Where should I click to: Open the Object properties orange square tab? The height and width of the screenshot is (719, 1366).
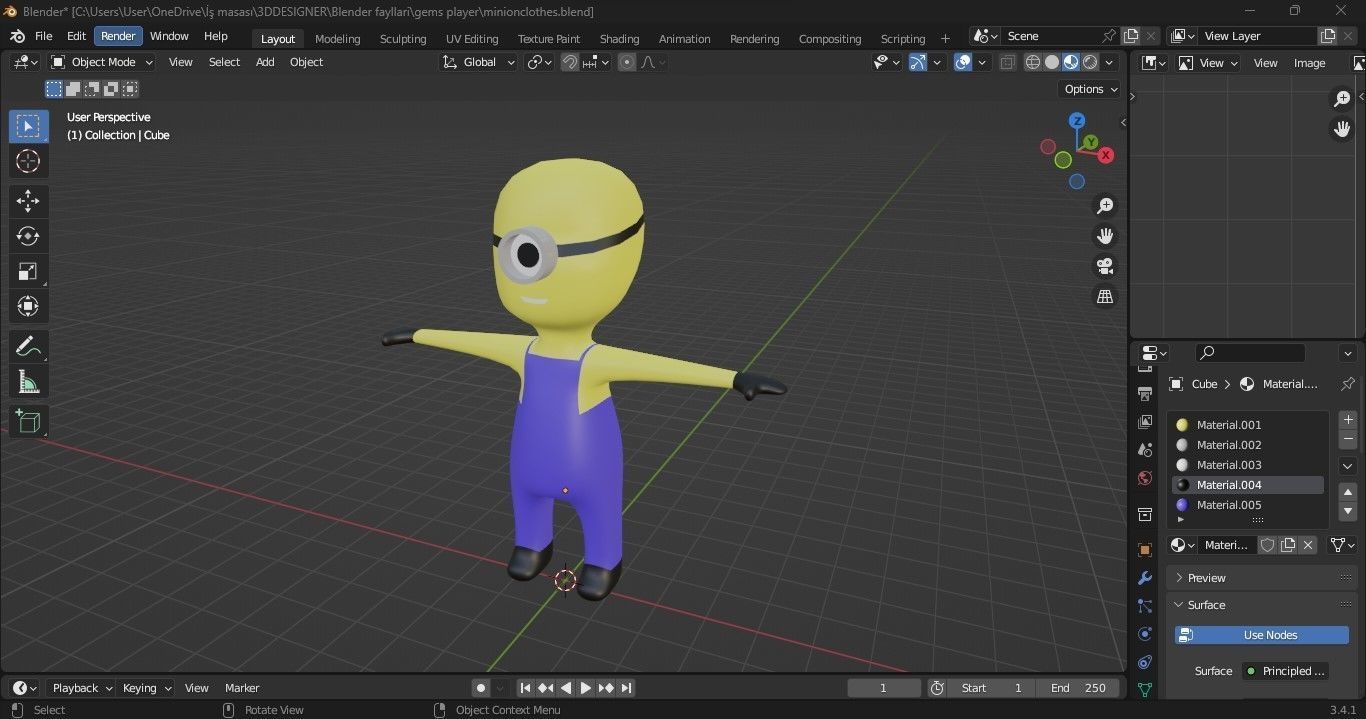[x=1145, y=550]
